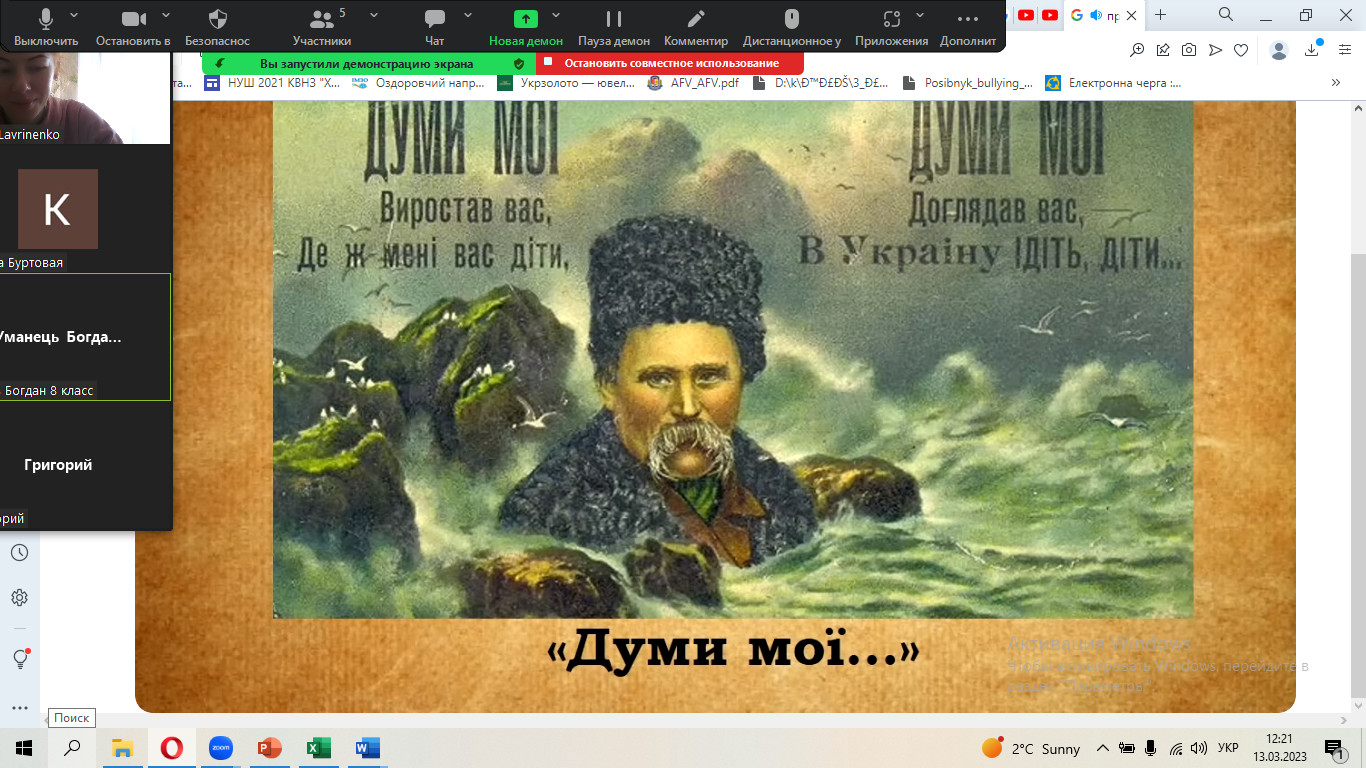Switch to first YouTube browser tab

tap(1026, 15)
